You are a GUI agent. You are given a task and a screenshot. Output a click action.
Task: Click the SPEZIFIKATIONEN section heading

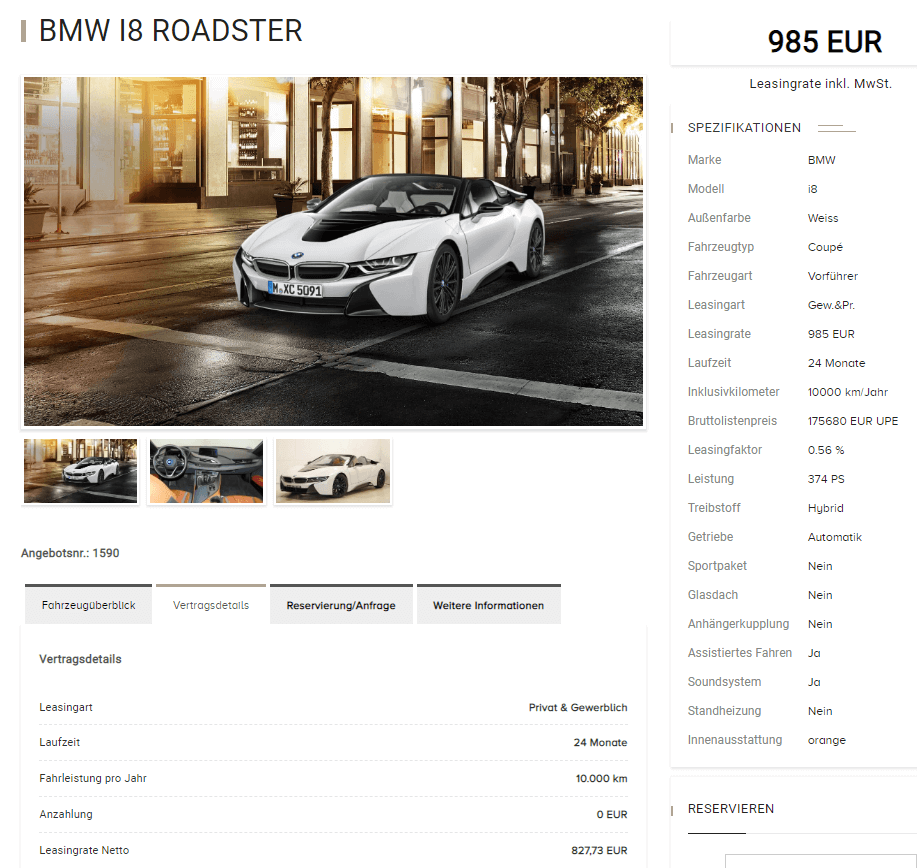pyautogui.click(x=744, y=128)
